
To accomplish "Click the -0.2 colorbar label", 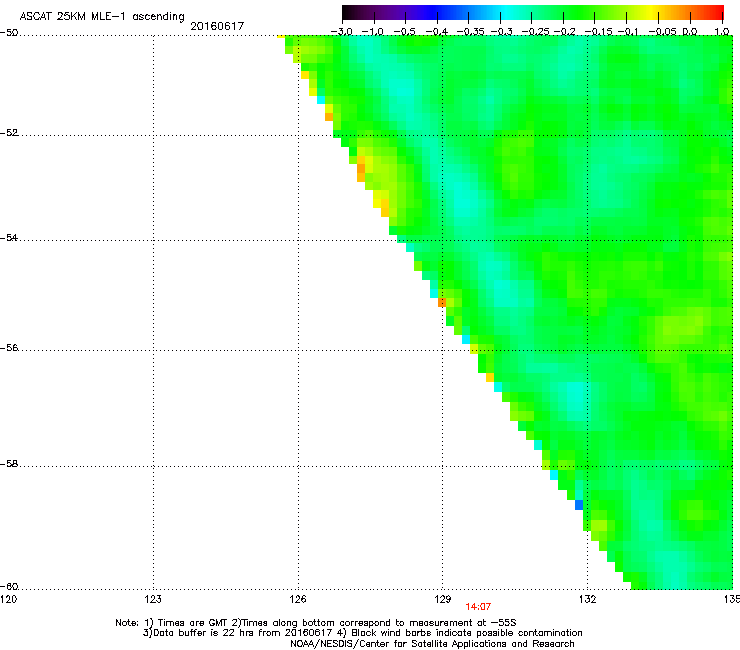I will 565,32.
